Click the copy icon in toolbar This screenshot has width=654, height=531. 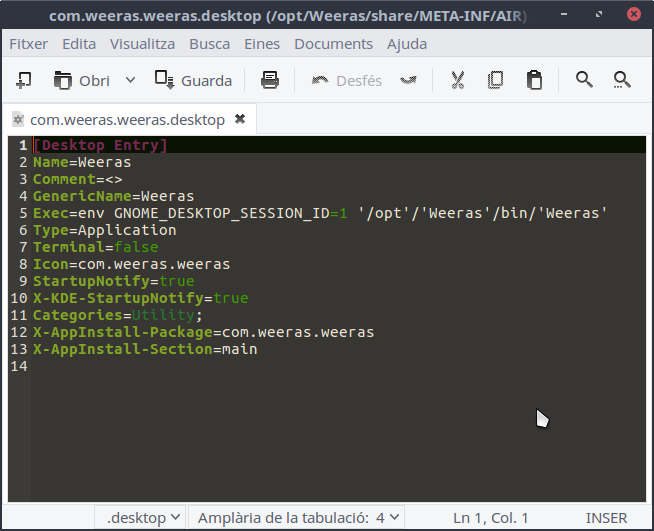point(496,80)
